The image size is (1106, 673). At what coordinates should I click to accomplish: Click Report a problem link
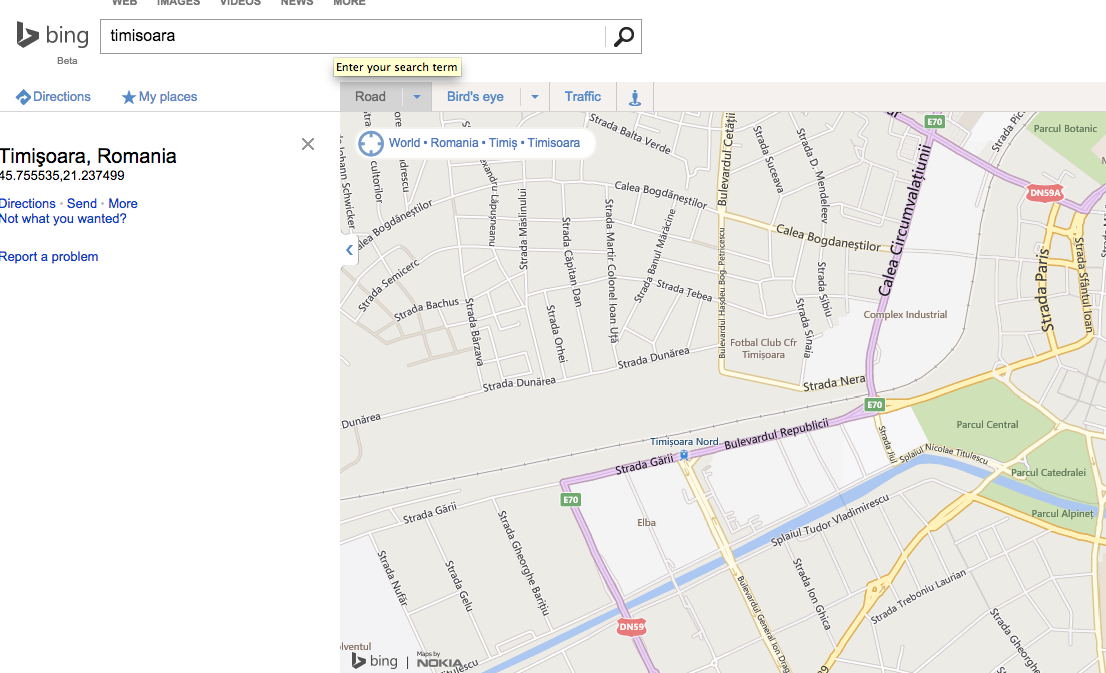[x=49, y=257]
